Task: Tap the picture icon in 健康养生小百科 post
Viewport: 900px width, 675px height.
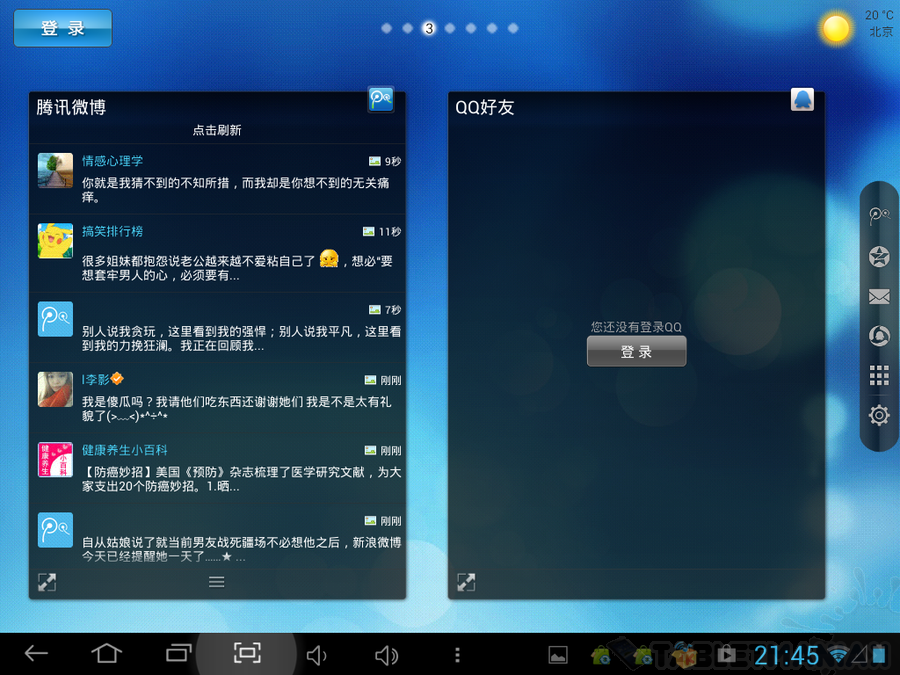Action: point(371,451)
